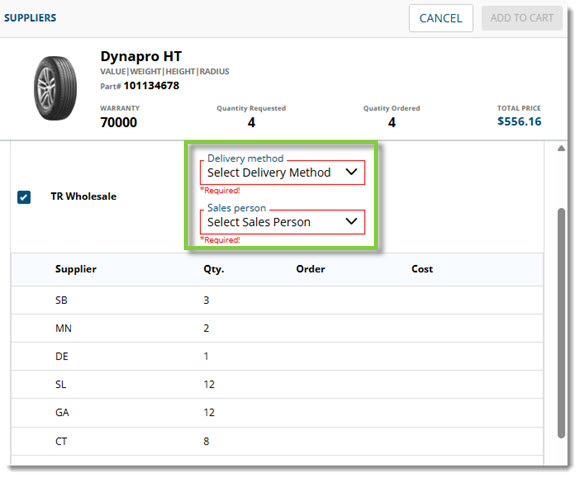The height and width of the screenshot is (478, 580).
Task: Click the Supplier column header
Action: coord(75,269)
